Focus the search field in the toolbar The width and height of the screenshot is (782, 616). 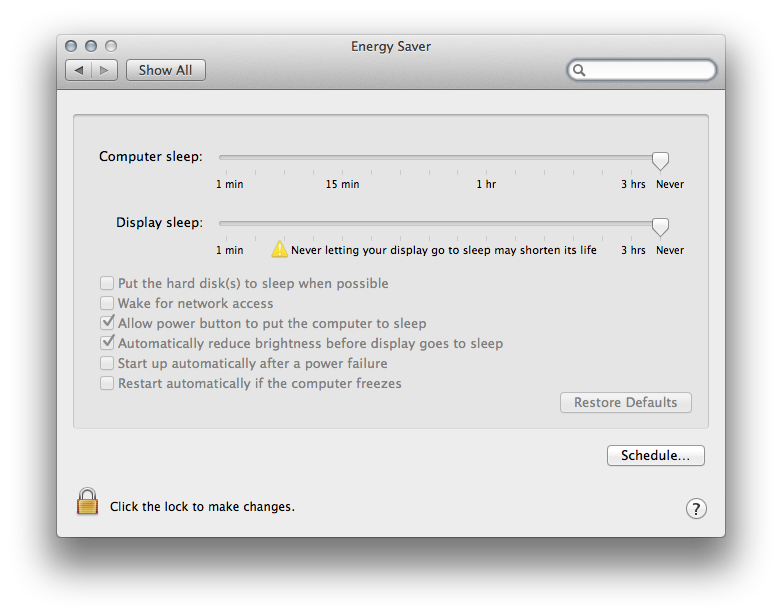pyautogui.click(x=641, y=70)
